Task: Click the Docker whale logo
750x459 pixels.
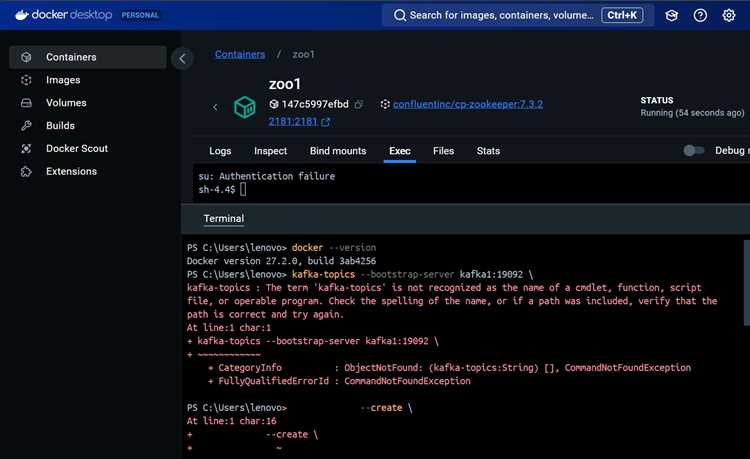Action: click(22, 15)
